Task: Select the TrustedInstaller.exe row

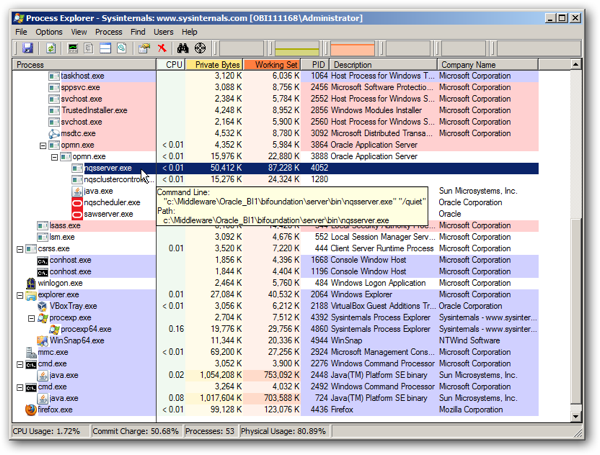Action: (x=276, y=111)
